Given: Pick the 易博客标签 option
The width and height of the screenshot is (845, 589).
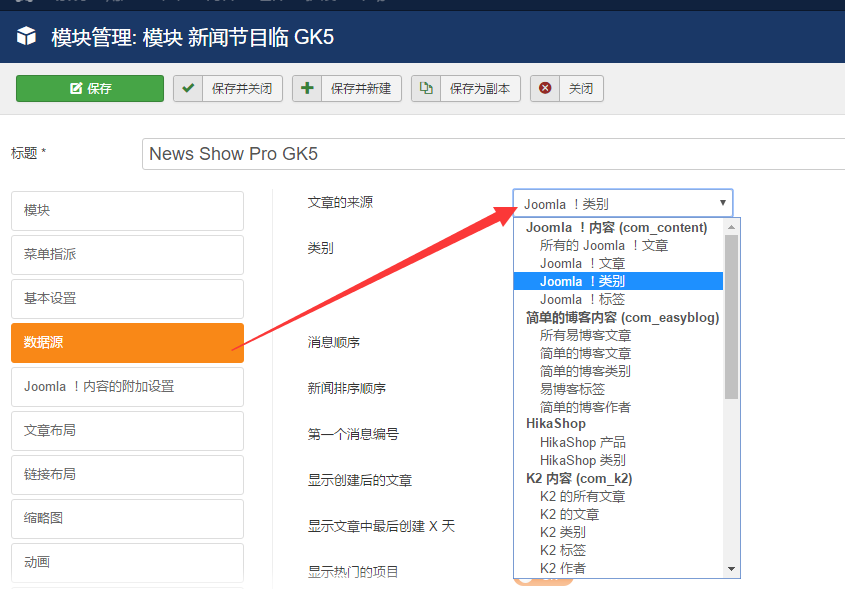Looking at the screenshot, I should point(618,389).
